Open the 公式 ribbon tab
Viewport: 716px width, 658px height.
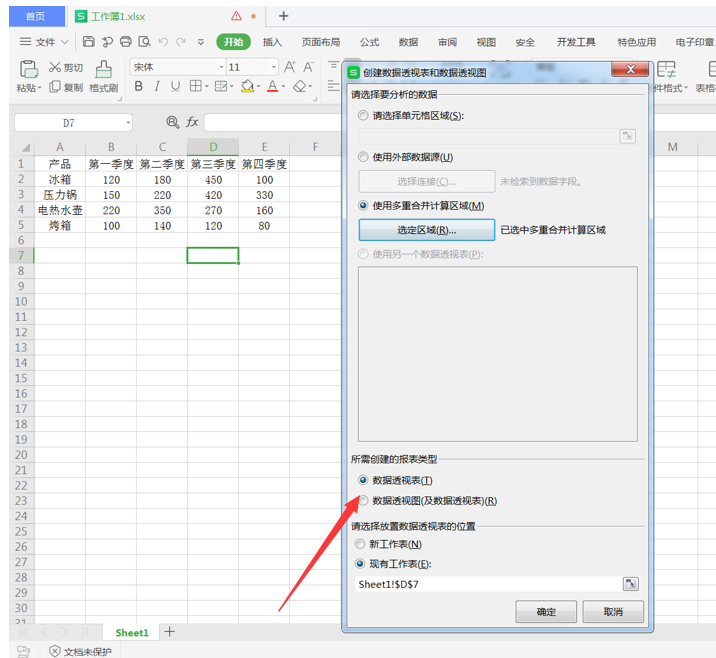[x=369, y=42]
